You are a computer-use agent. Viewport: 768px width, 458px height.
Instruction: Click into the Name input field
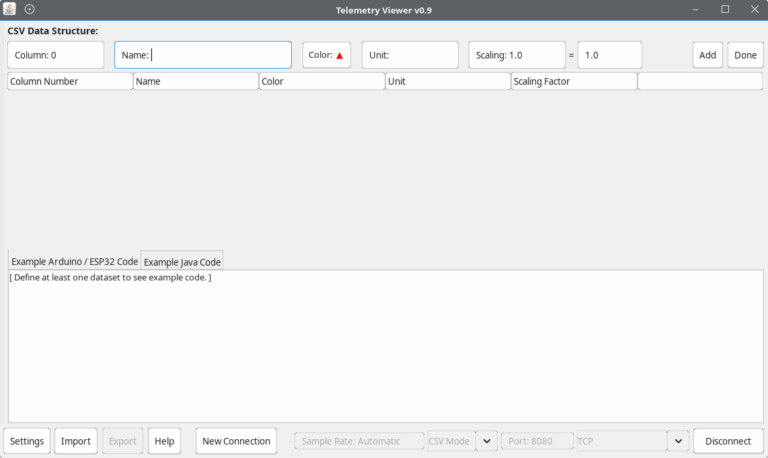pos(203,55)
